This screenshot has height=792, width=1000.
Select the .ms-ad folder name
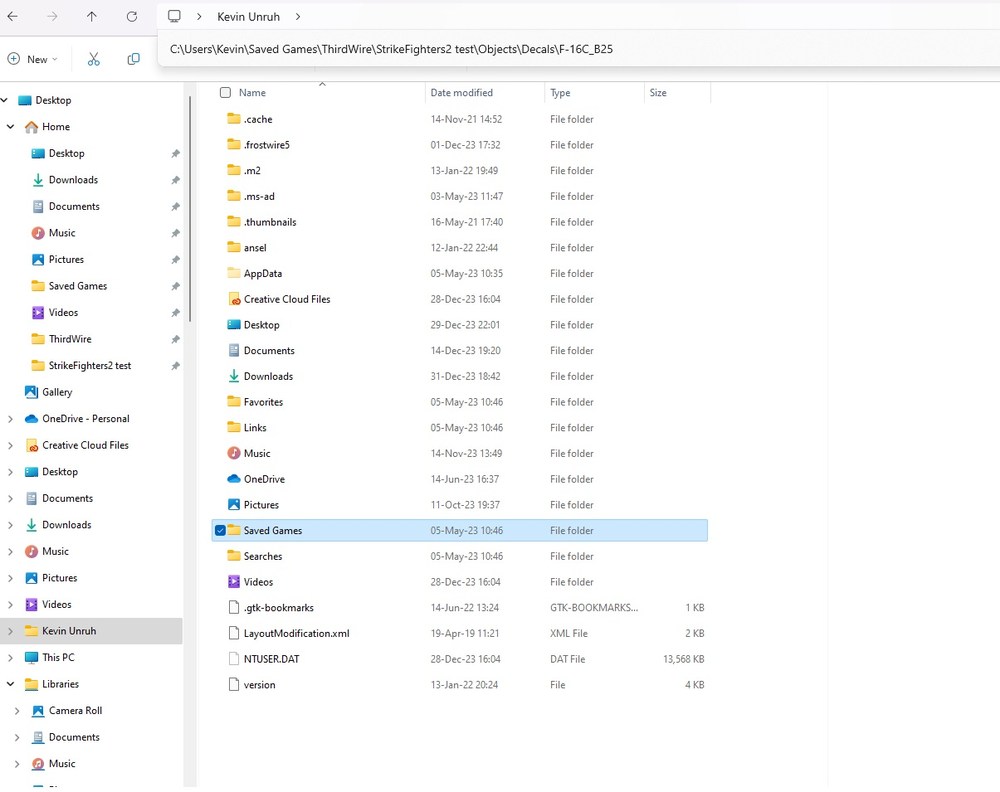point(259,196)
